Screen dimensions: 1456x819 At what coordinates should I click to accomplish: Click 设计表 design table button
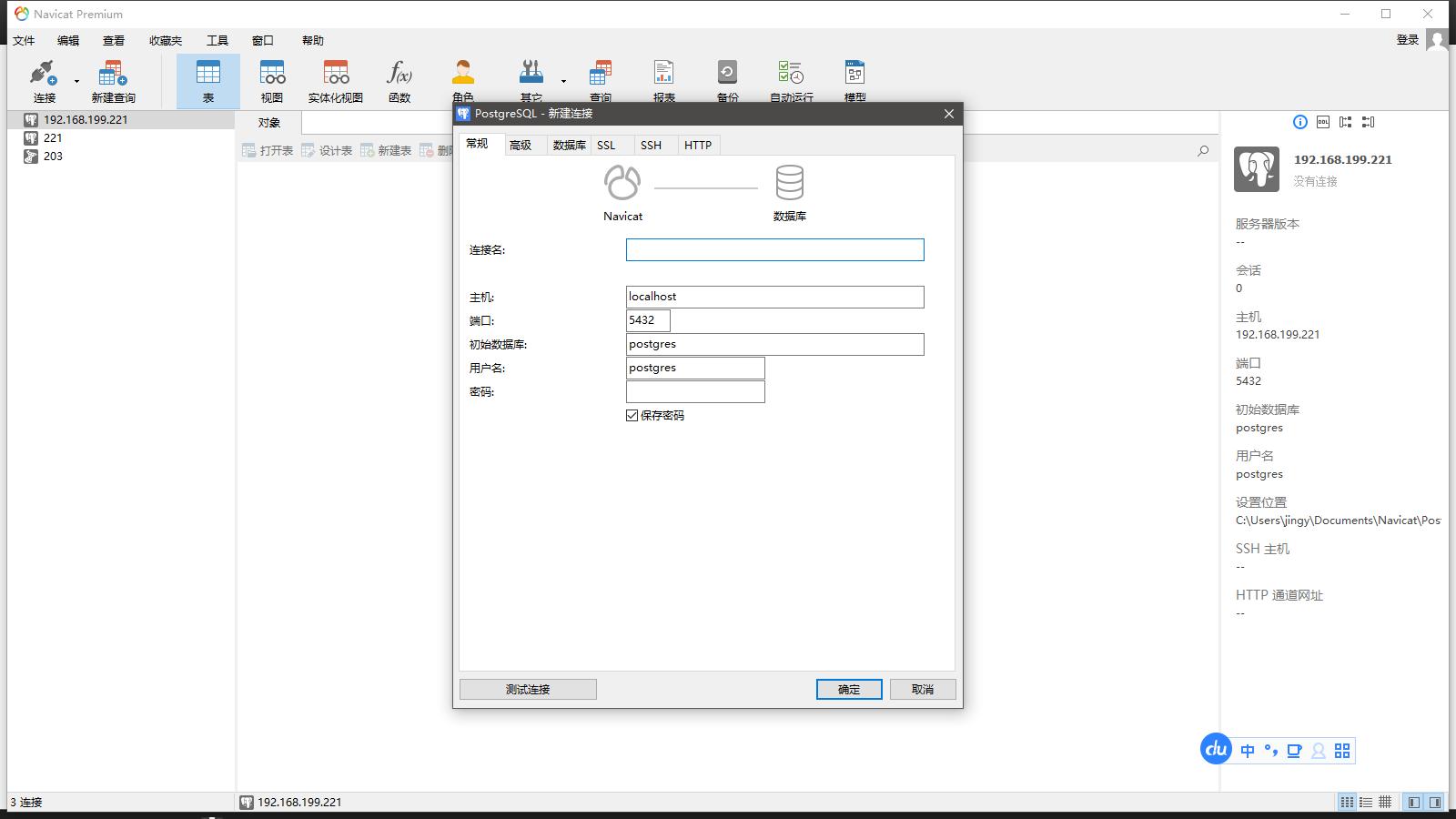327,150
